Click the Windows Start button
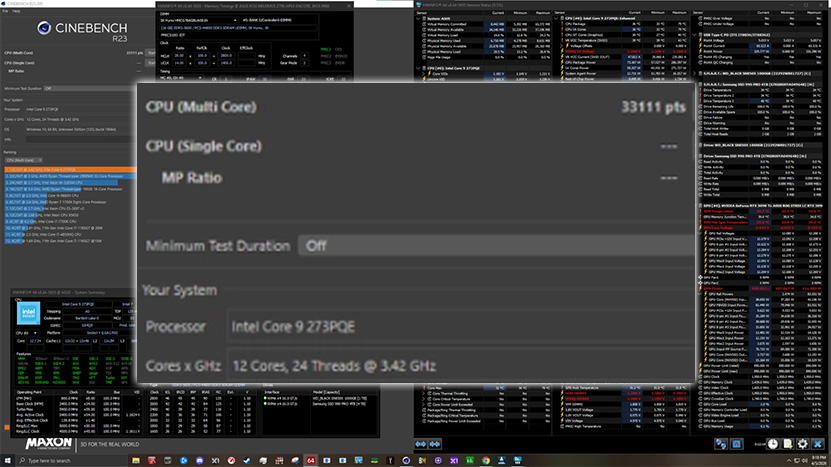Image resolution: width=831 pixels, height=467 pixels. click(x=8, y=459)
